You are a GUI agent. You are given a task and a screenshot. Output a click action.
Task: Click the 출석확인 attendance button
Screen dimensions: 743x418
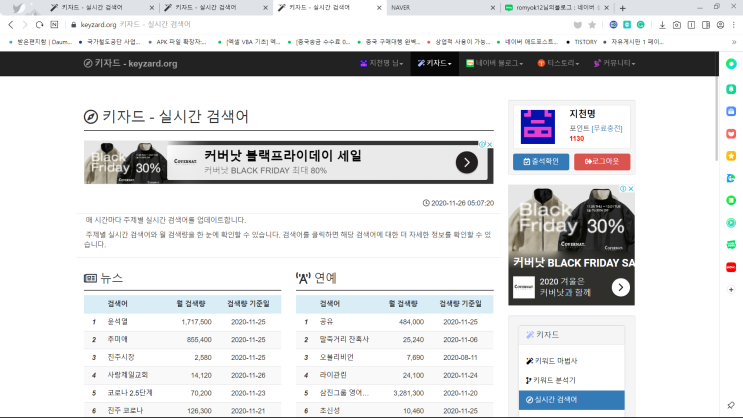click(x=541, y=162)
